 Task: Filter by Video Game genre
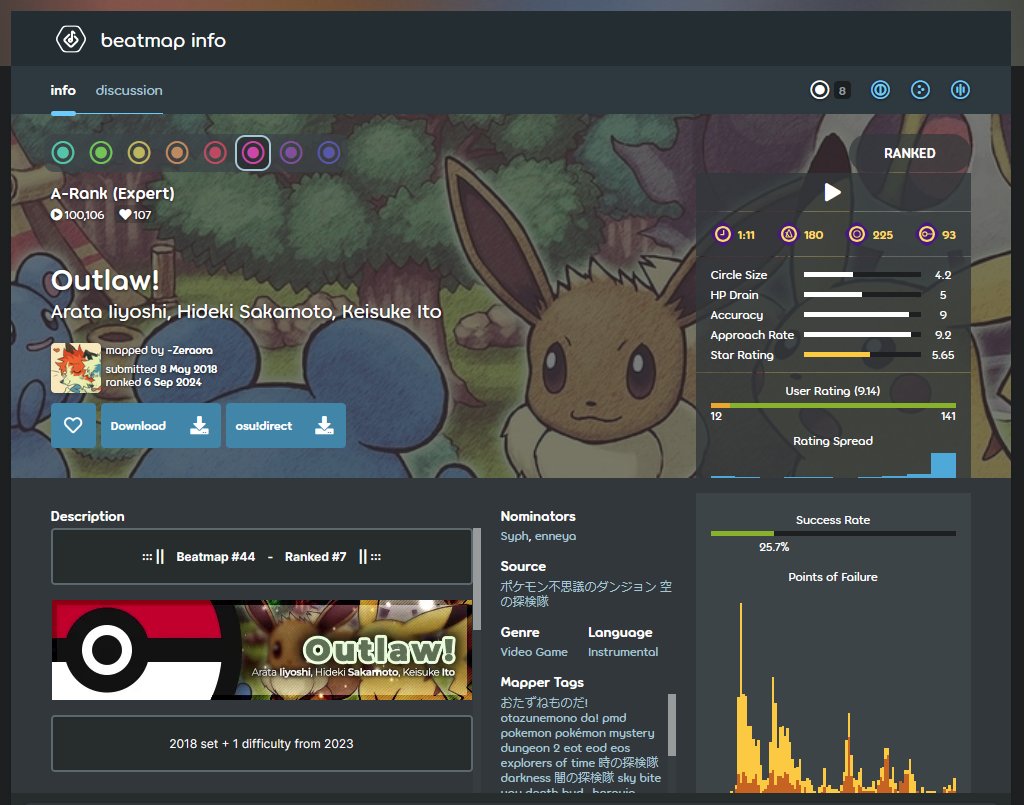(534, 652)
